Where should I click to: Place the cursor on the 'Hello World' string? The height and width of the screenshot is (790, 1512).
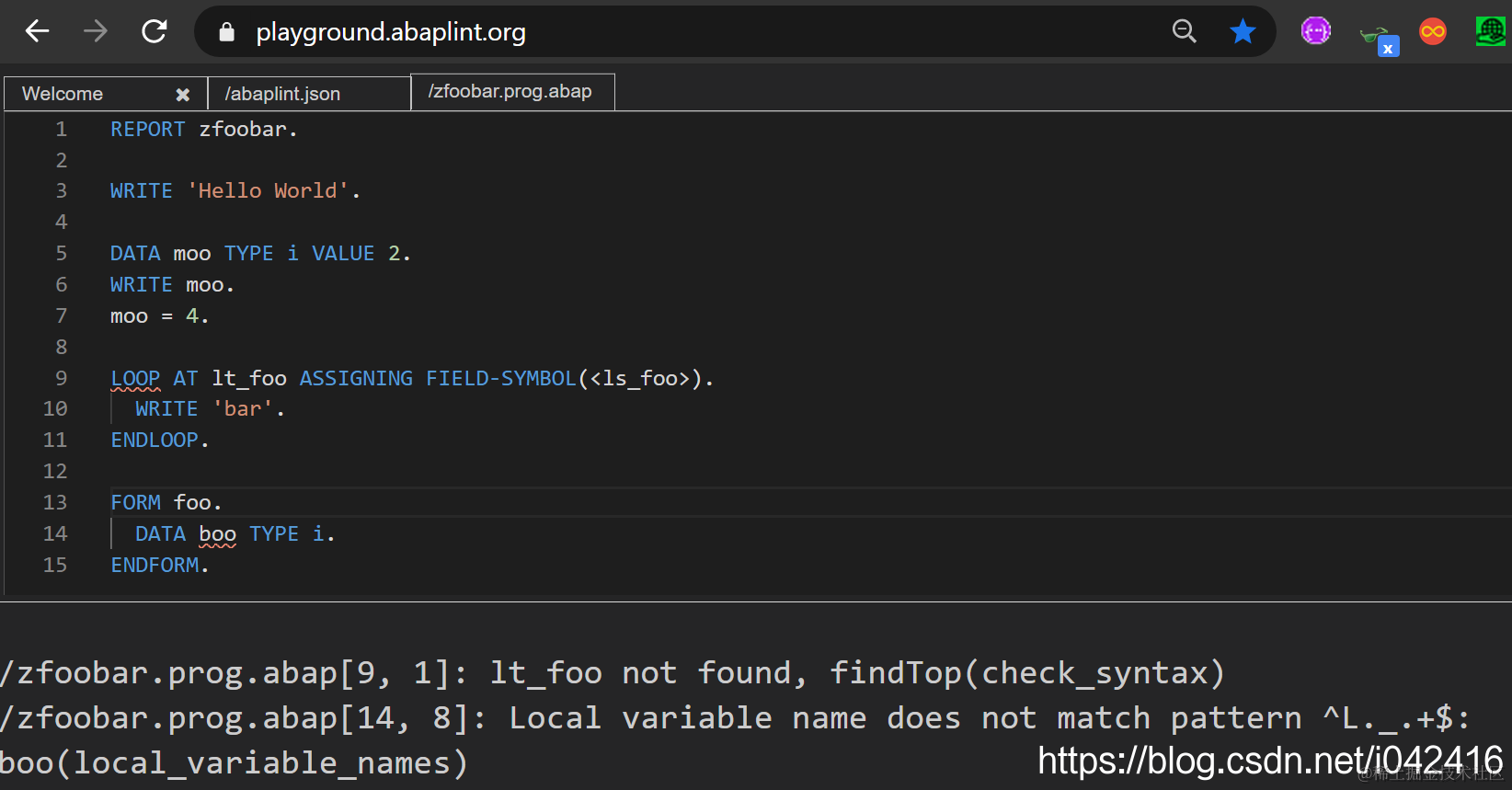point(268,191)
